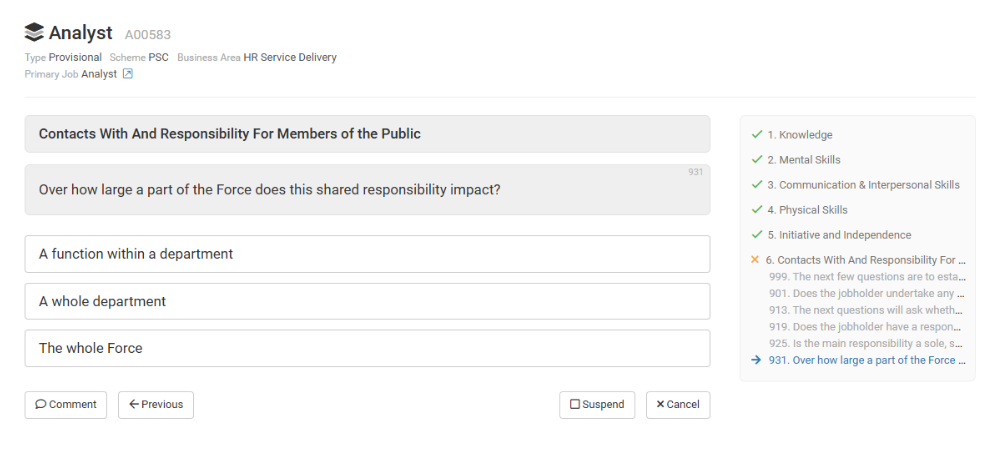The image size is (1000, 450).
Task: Click the stacked layers Analyst icon
Action: tap(35, 33)
